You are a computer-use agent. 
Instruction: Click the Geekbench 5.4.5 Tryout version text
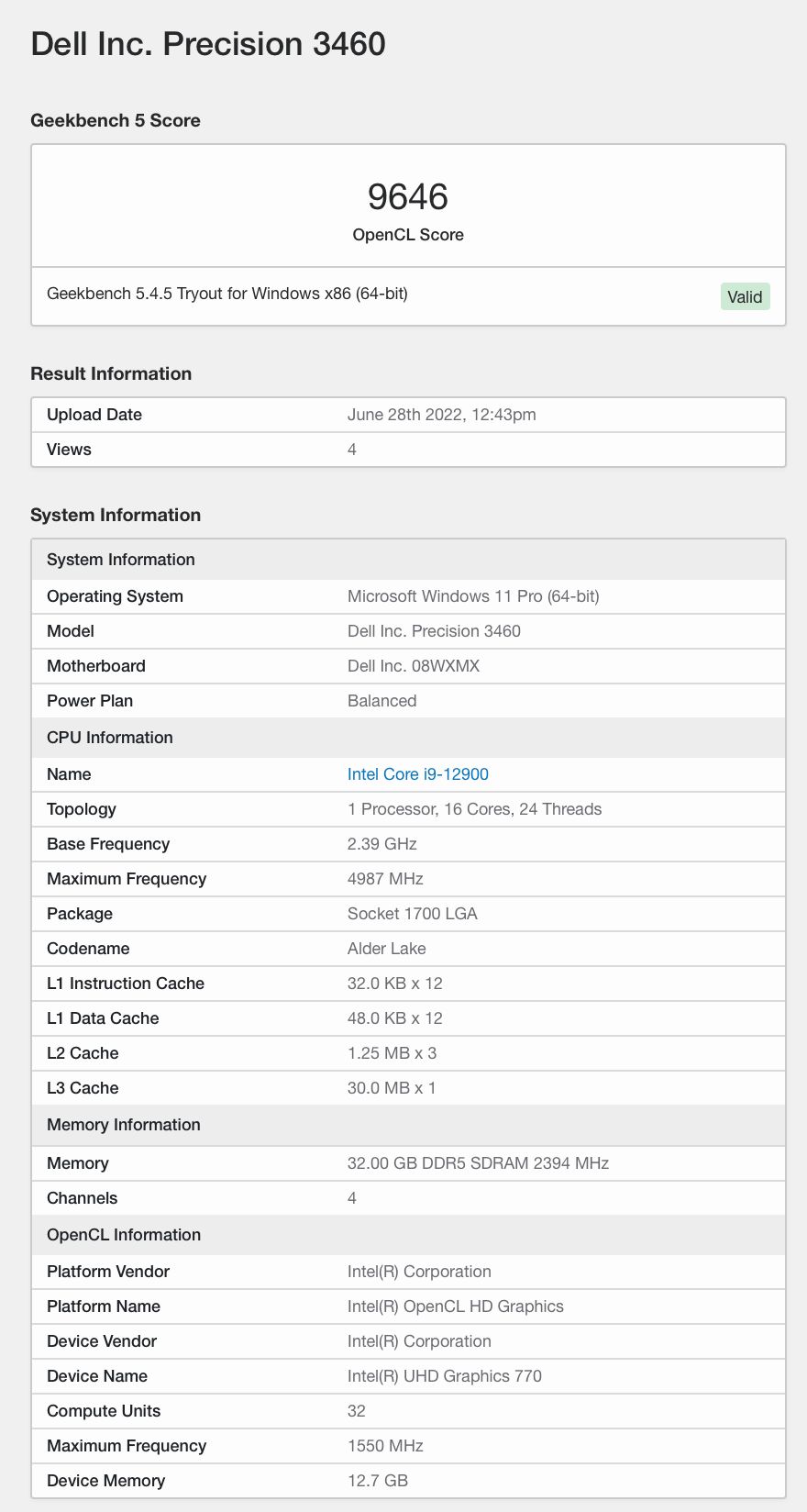(x=227, y=294)
